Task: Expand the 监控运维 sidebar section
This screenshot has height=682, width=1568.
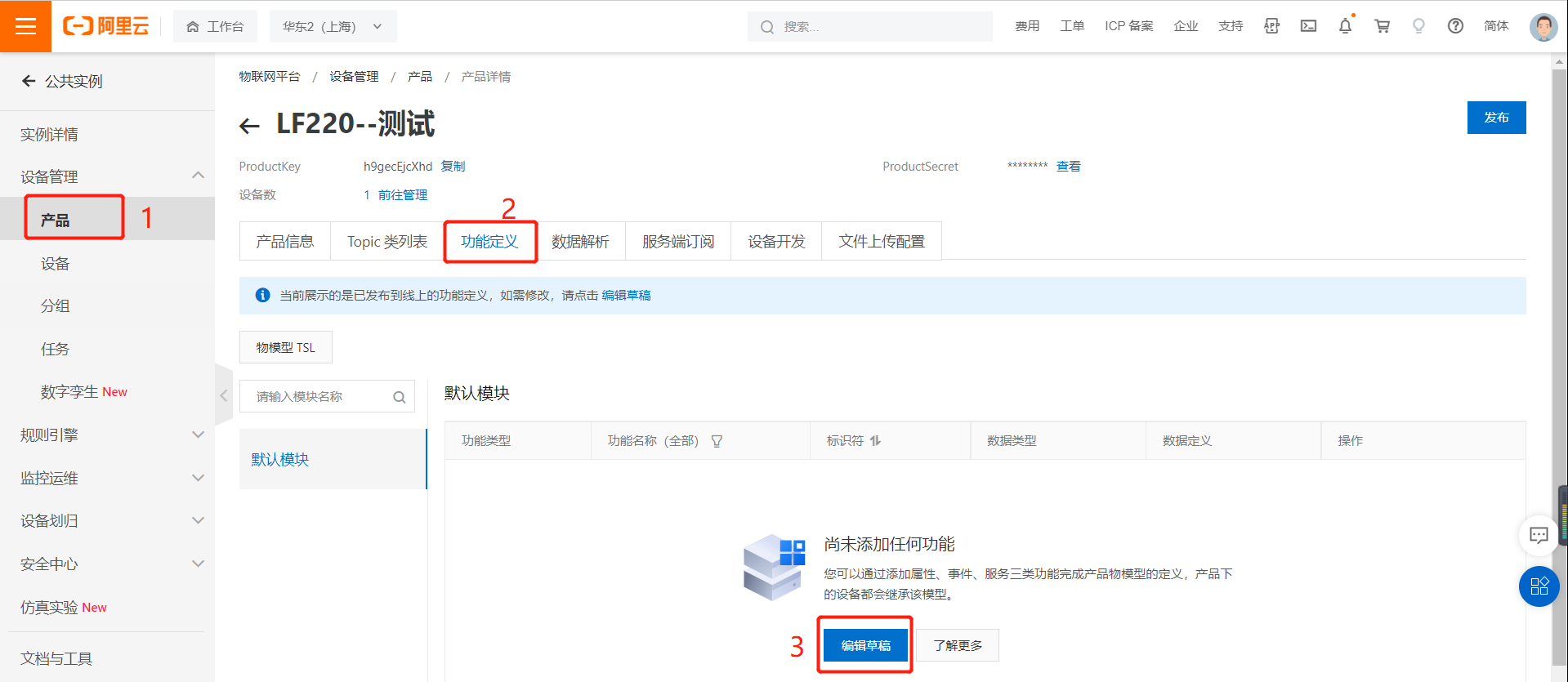Action: click(x=198, y=478)
